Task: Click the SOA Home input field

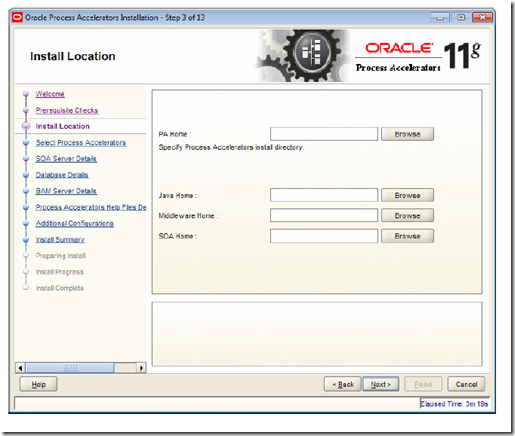Action: (324, 236)
